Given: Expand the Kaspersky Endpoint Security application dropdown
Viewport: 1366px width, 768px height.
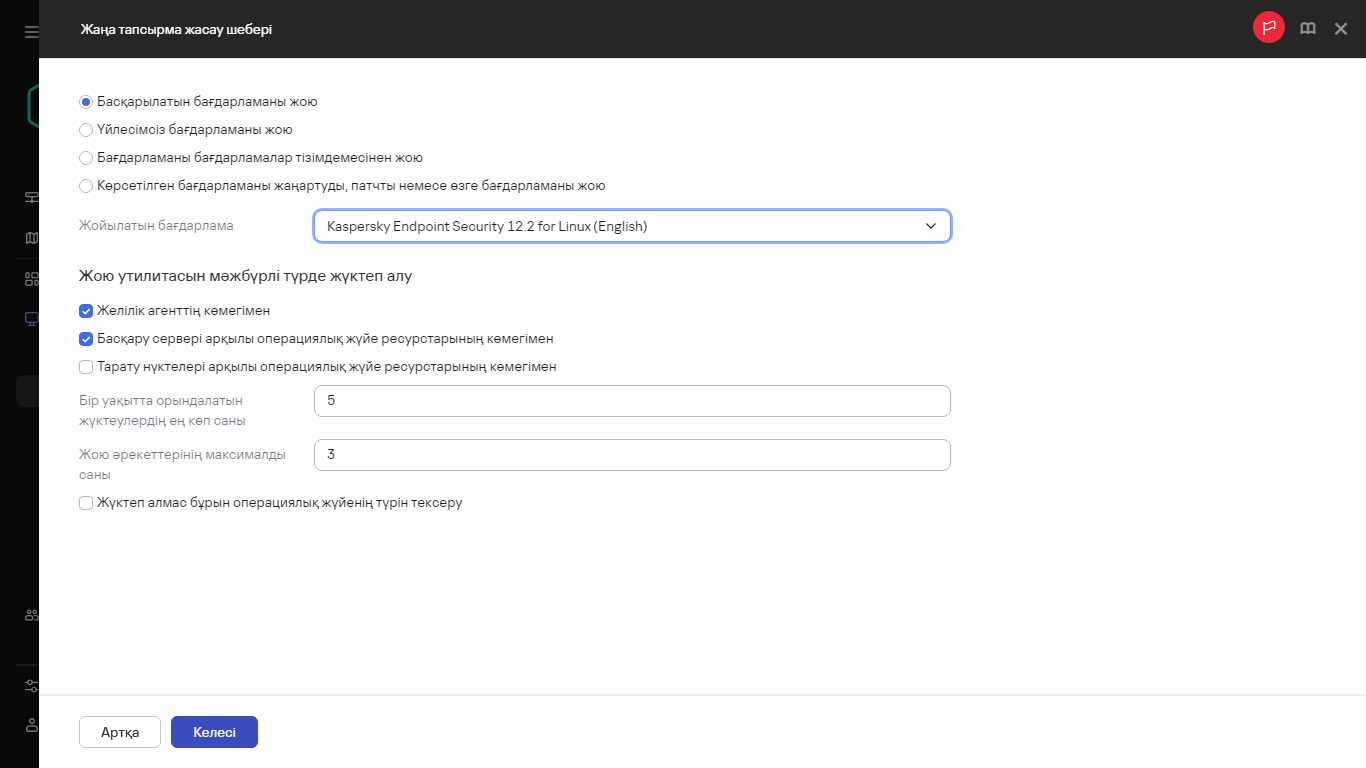Looking at the screenshot, I should (x=631, y=227).
